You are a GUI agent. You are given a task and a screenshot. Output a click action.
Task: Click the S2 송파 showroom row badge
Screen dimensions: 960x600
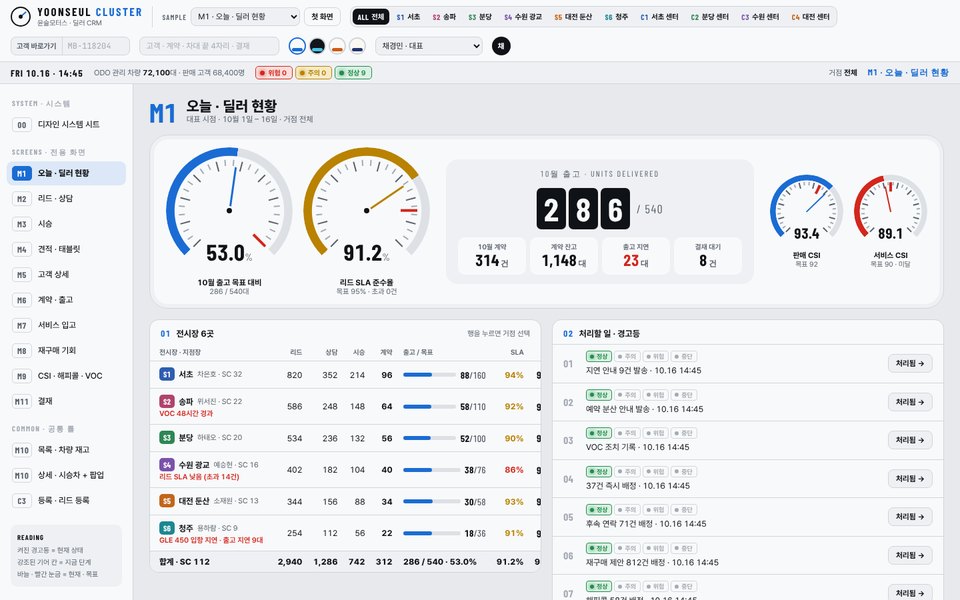coord(167,402)
